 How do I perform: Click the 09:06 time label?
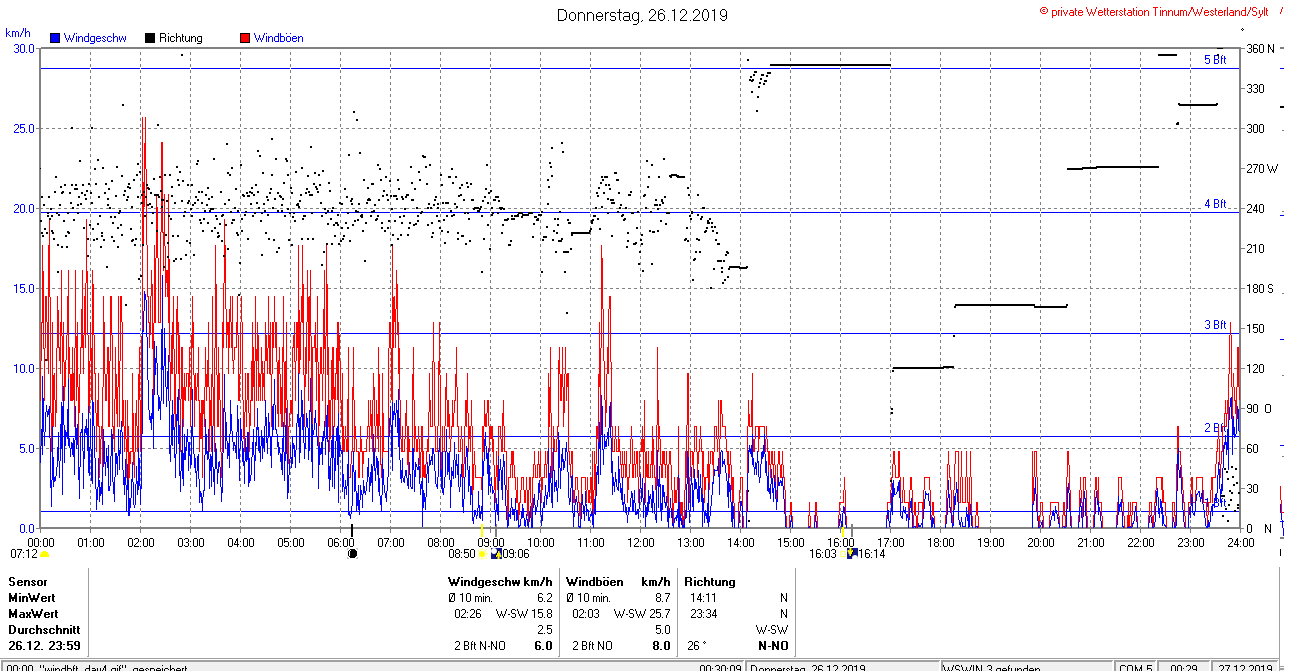pyautogui.click(x=516, y=553)
